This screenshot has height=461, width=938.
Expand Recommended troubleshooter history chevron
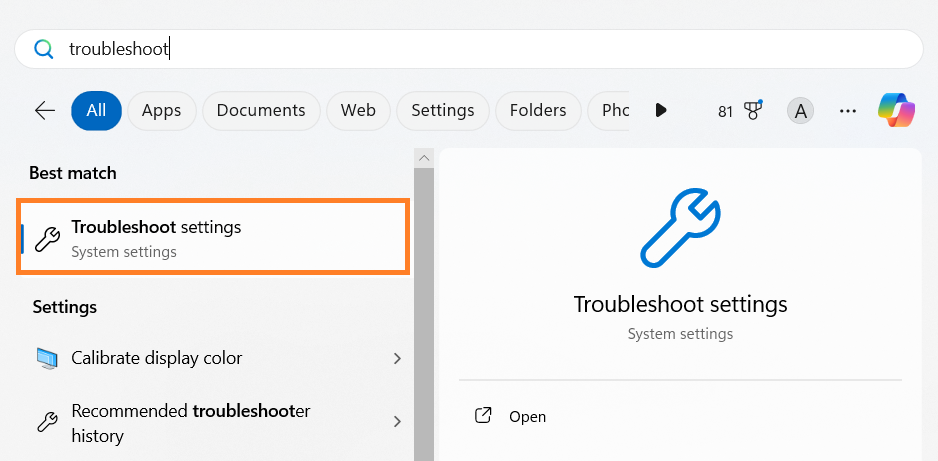coord(397,422)
